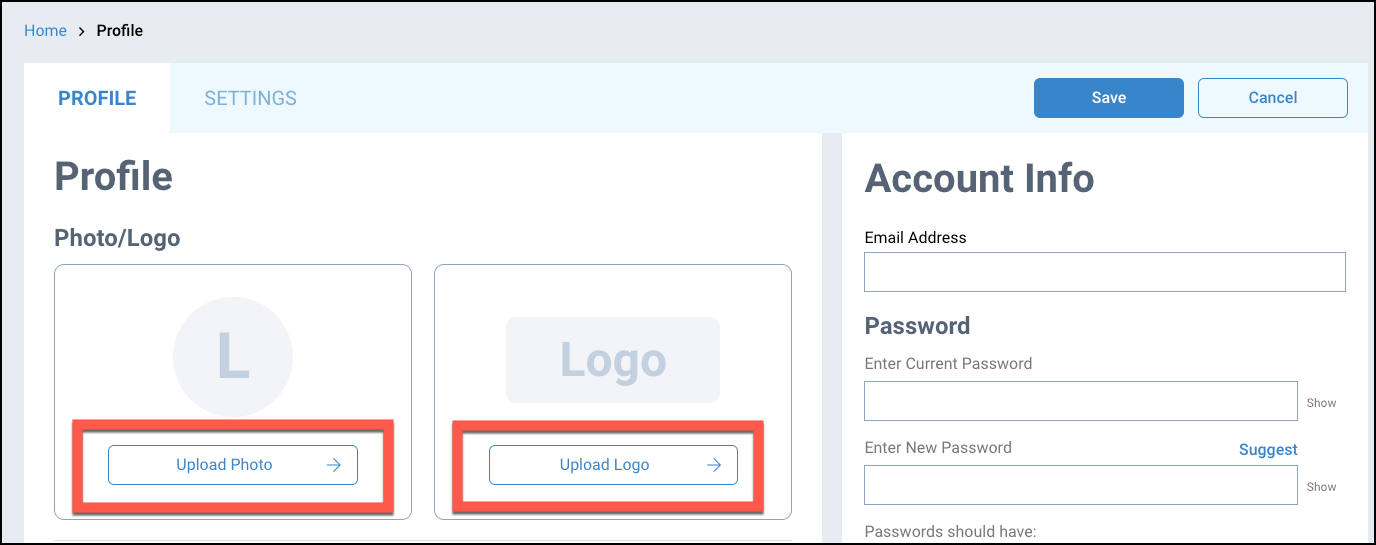Show the current password text
The height and width of the screenshot is (545, 1376).
point(1321,403)
